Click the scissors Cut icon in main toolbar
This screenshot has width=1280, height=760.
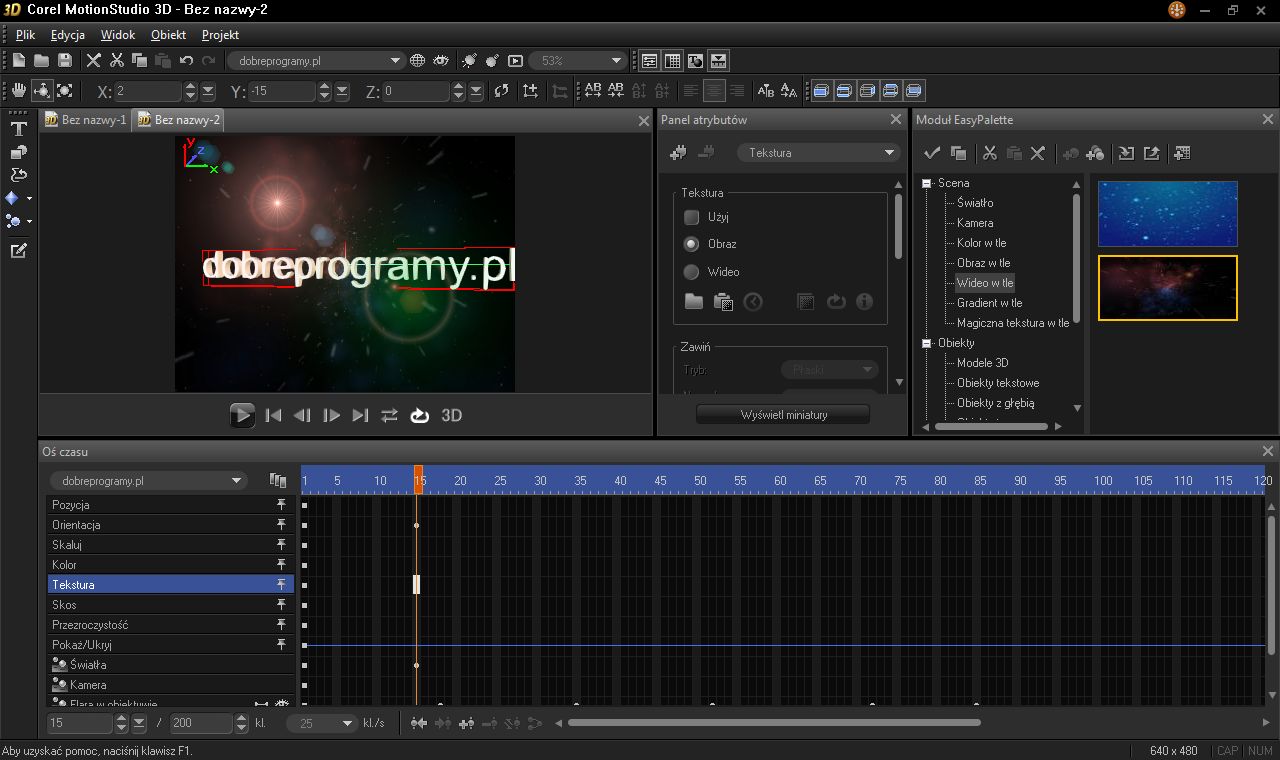click(x=117, y=60)
